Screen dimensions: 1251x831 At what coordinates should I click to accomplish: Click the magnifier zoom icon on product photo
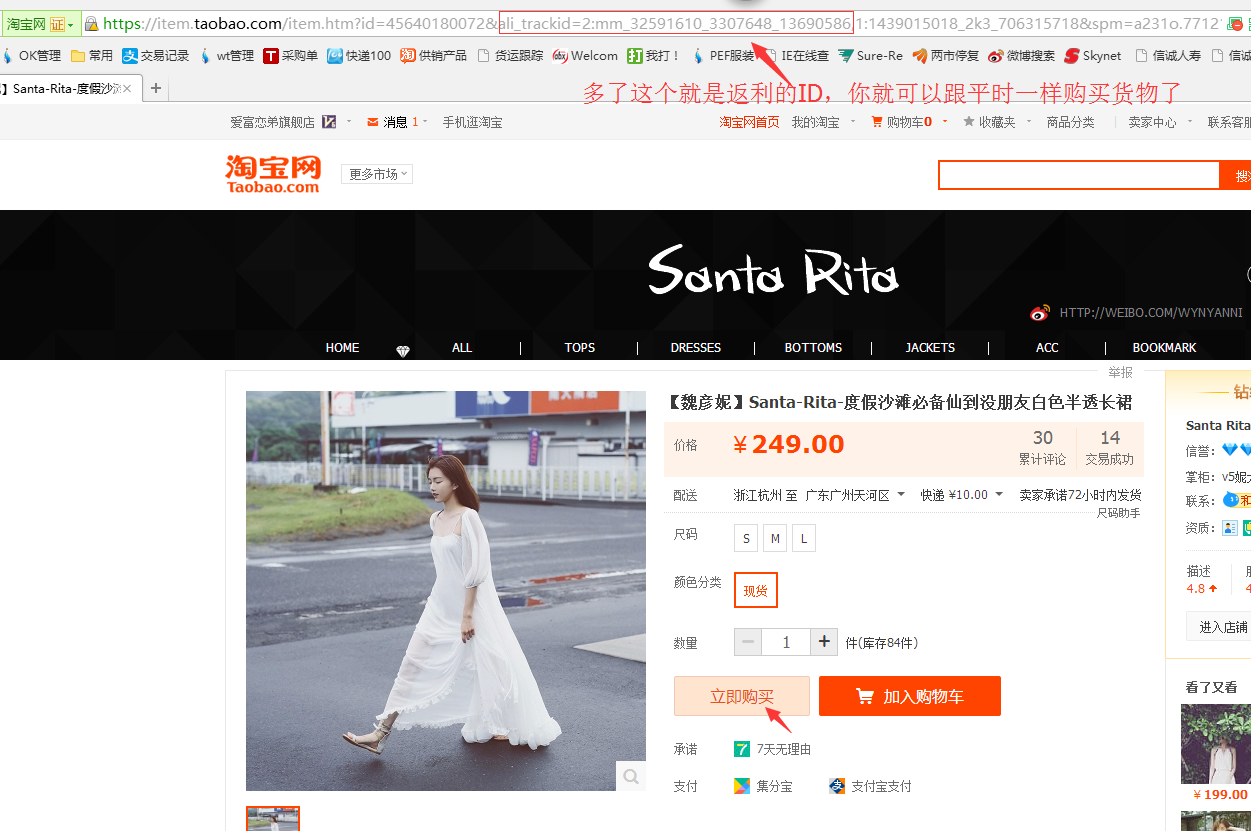pyautogui.click(x=630, y=776)
